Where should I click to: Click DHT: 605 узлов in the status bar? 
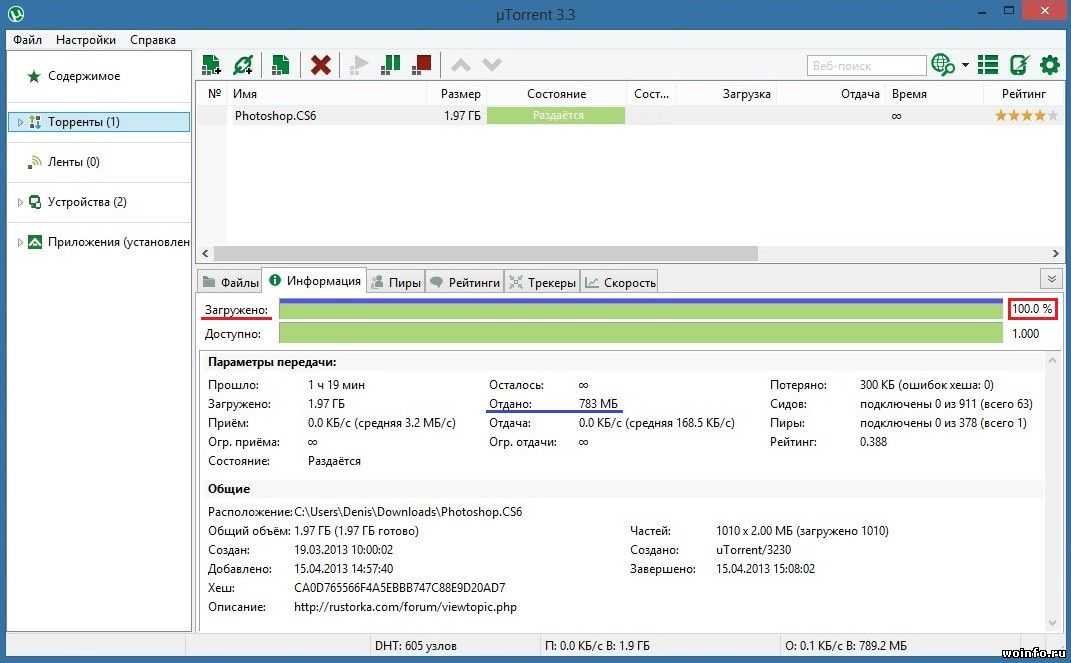415,646
